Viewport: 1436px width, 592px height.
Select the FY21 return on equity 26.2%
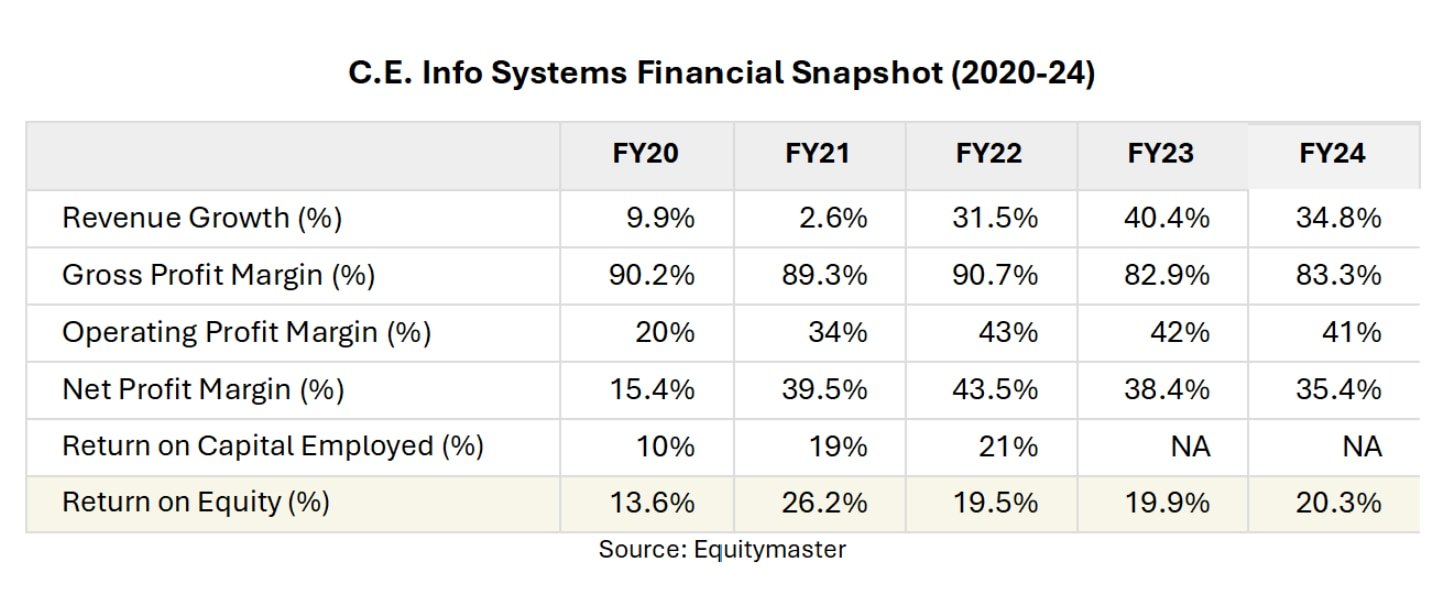824,502
